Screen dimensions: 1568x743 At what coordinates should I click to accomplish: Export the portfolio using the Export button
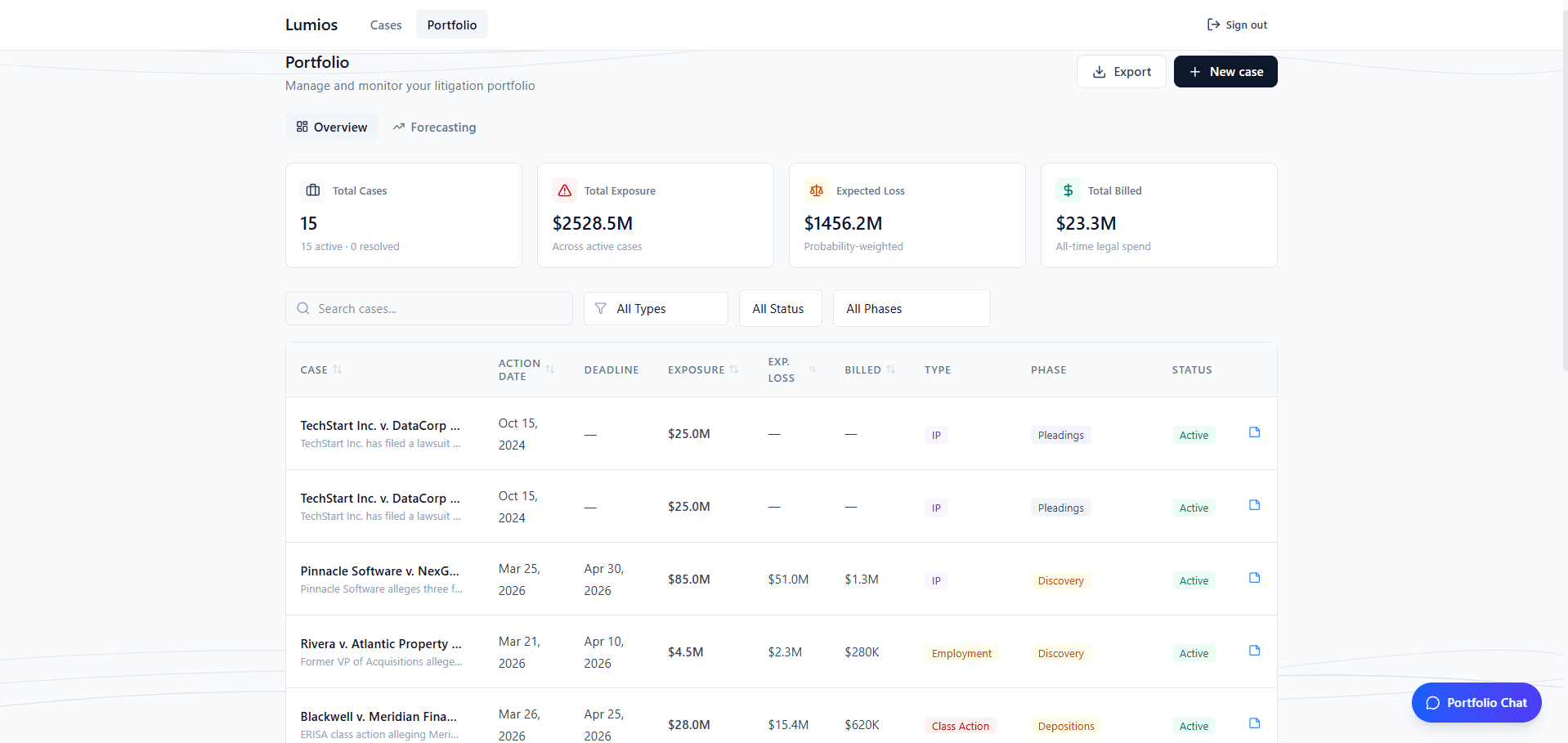coord(1121,71)
